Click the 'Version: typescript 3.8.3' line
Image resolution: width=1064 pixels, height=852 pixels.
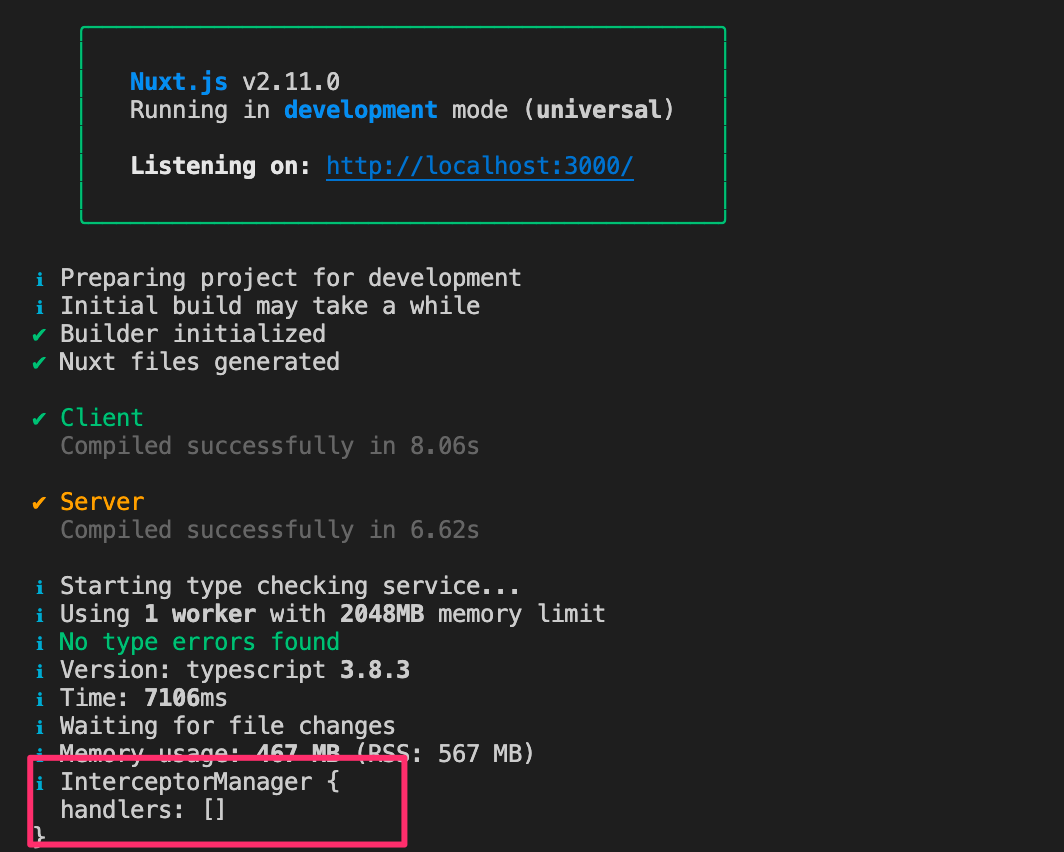click(x=235, y=670)
